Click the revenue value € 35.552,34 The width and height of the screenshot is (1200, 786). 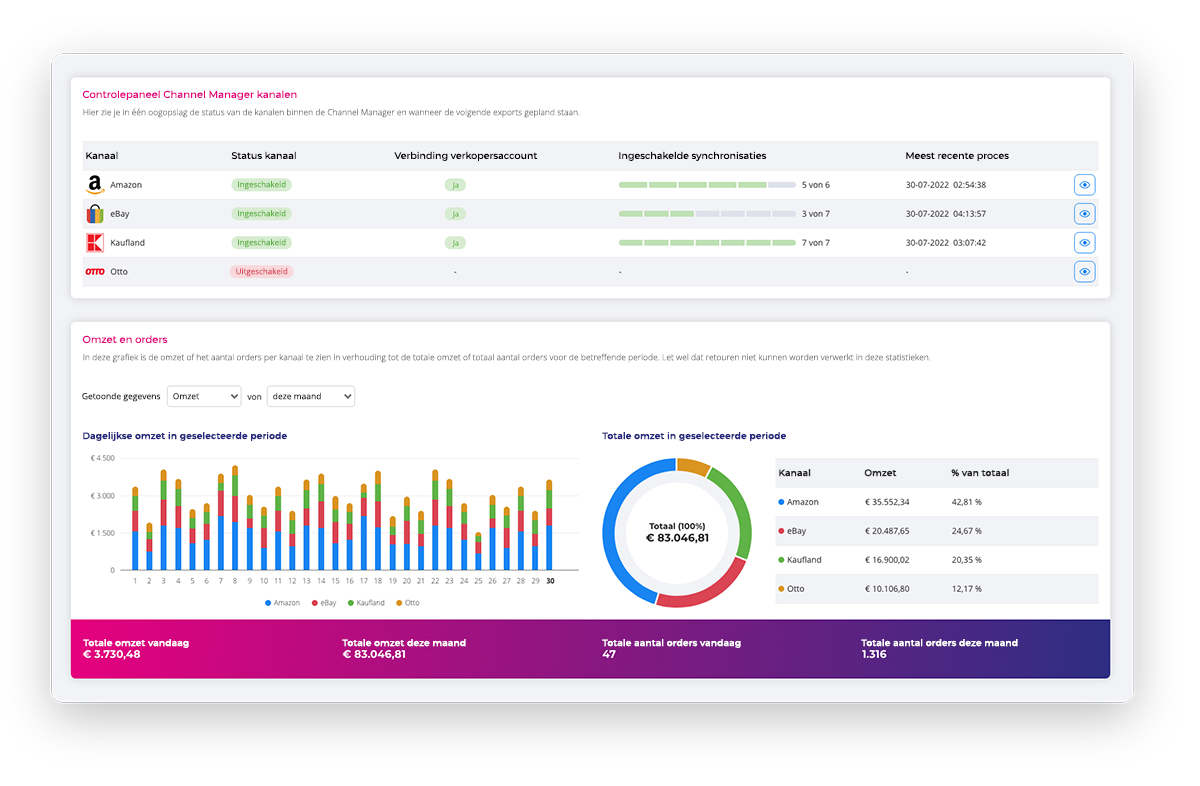(887, 502)
